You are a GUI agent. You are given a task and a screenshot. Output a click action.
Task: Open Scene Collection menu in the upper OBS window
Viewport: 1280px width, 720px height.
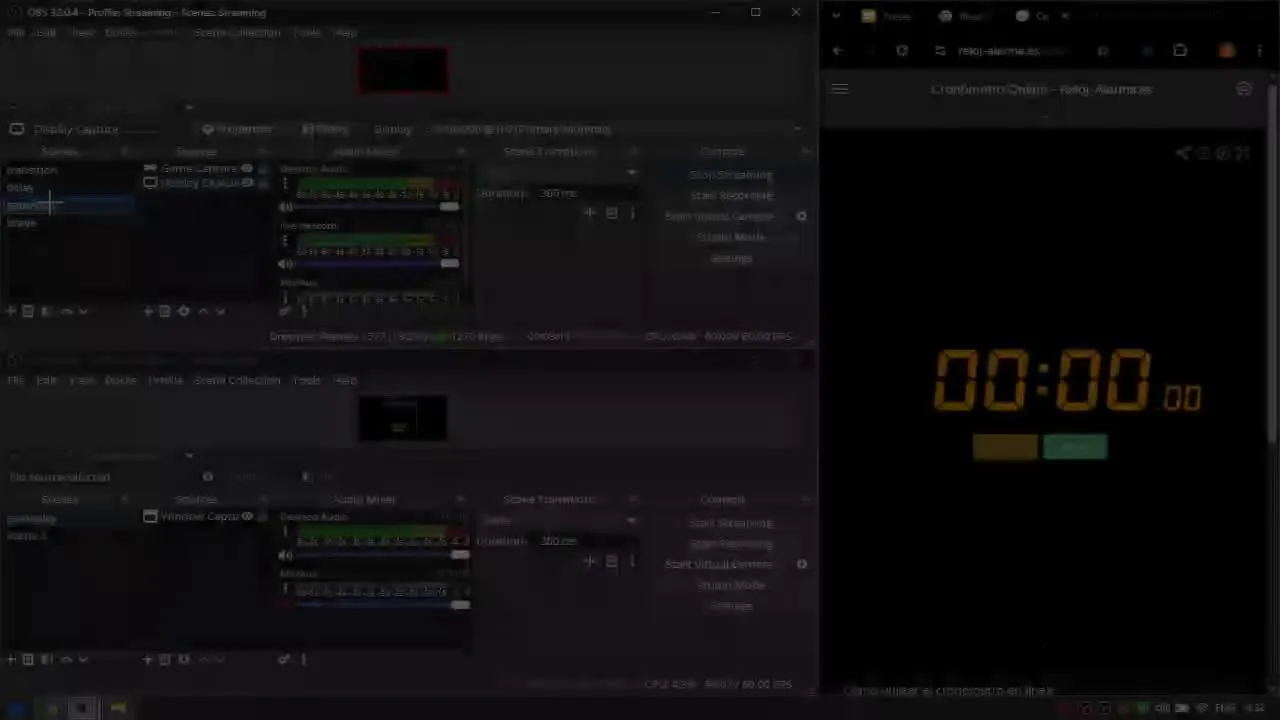pos(237,32)
